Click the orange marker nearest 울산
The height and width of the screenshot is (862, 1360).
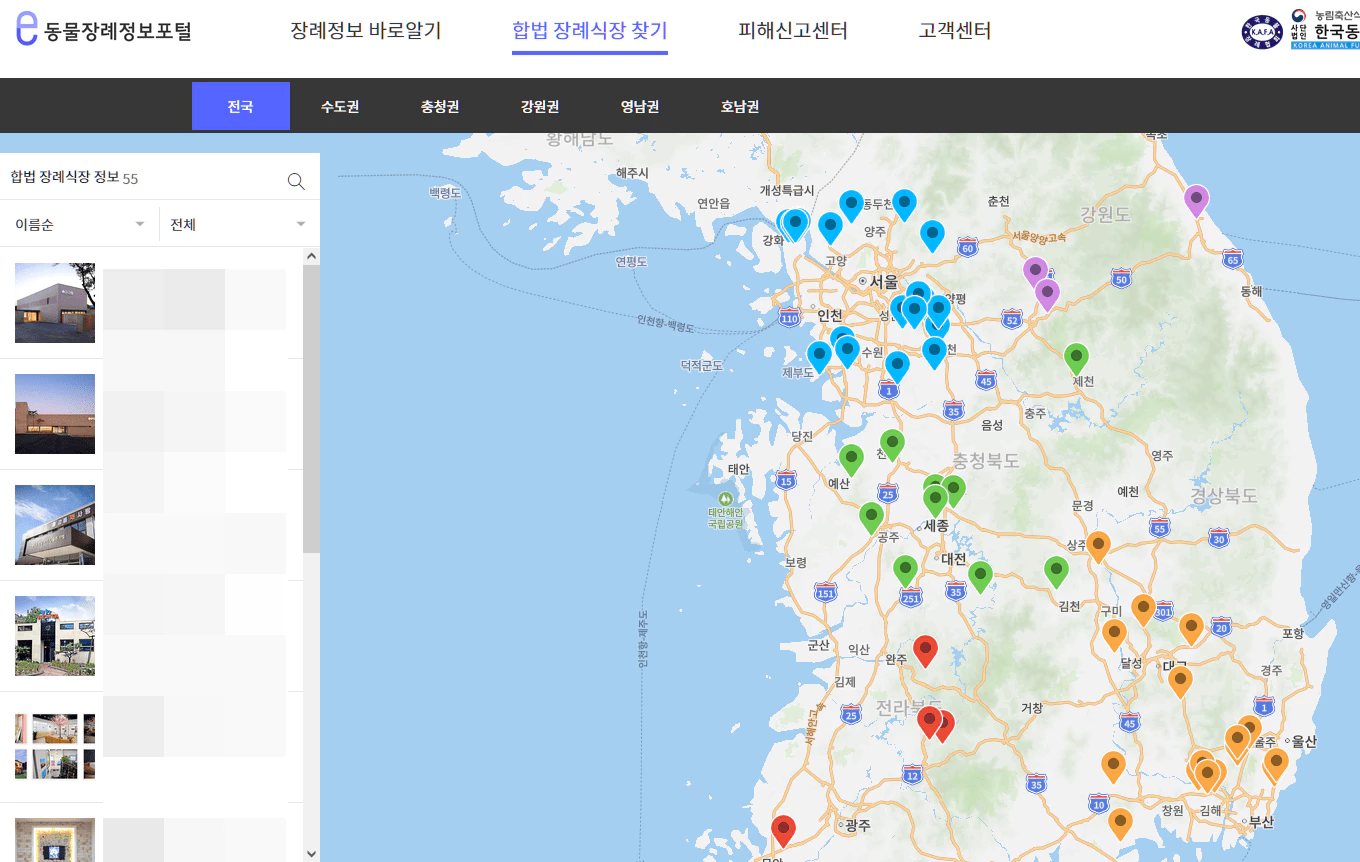pyautogui.click(x=1276, y=766)
